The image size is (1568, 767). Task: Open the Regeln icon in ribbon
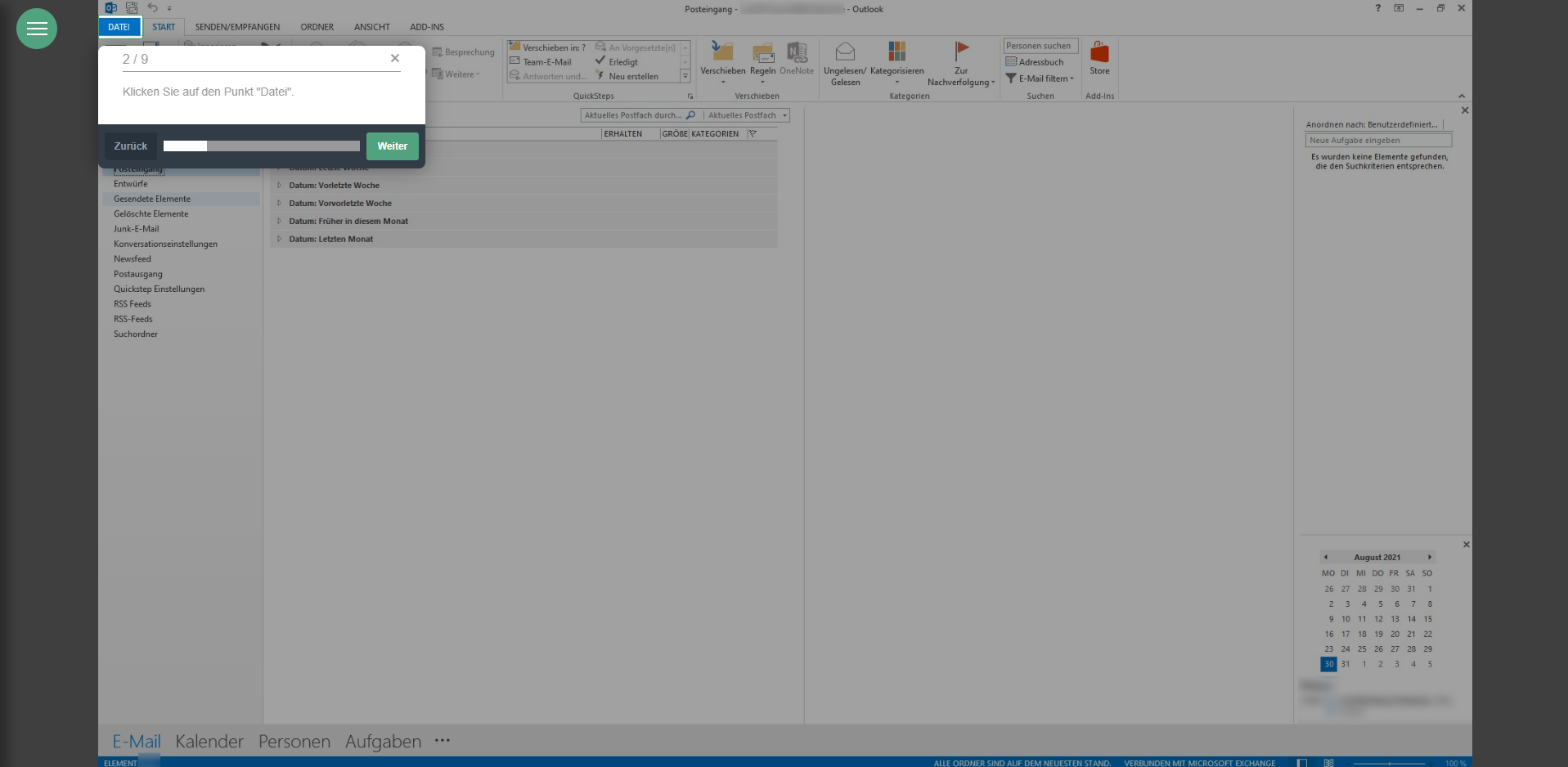pos(762,53)
